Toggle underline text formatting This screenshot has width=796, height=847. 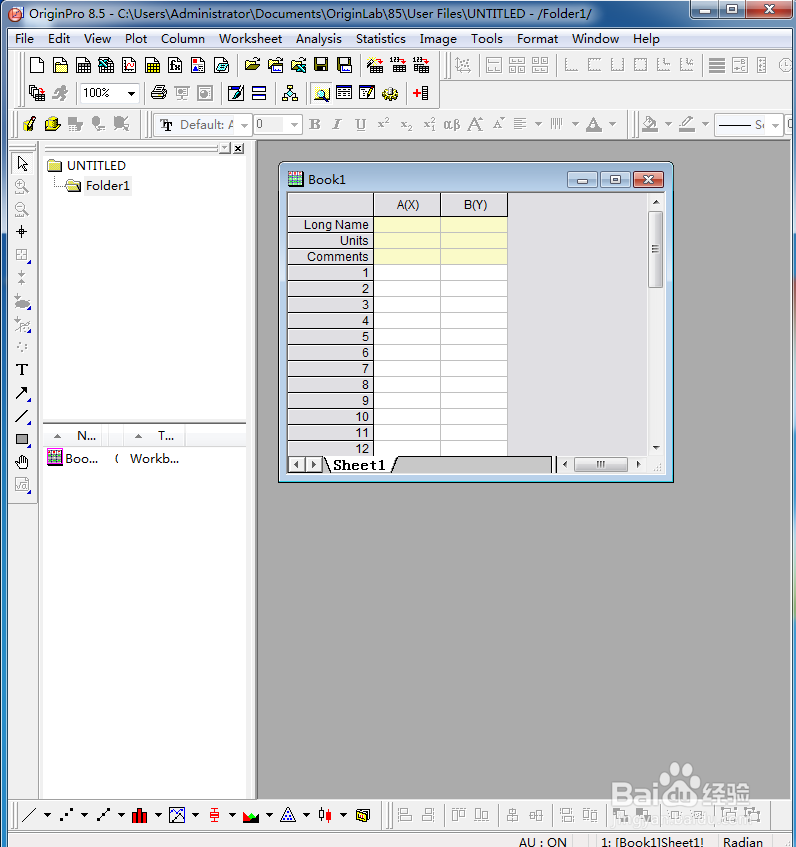click(x=360, y=125)
